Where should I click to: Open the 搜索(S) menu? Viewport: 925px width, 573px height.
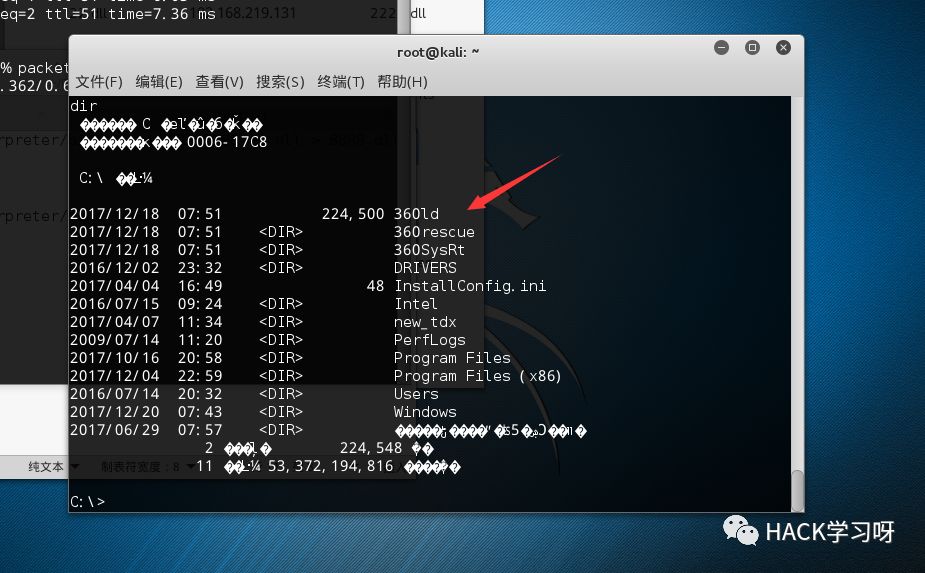click(x=280, y=81)
